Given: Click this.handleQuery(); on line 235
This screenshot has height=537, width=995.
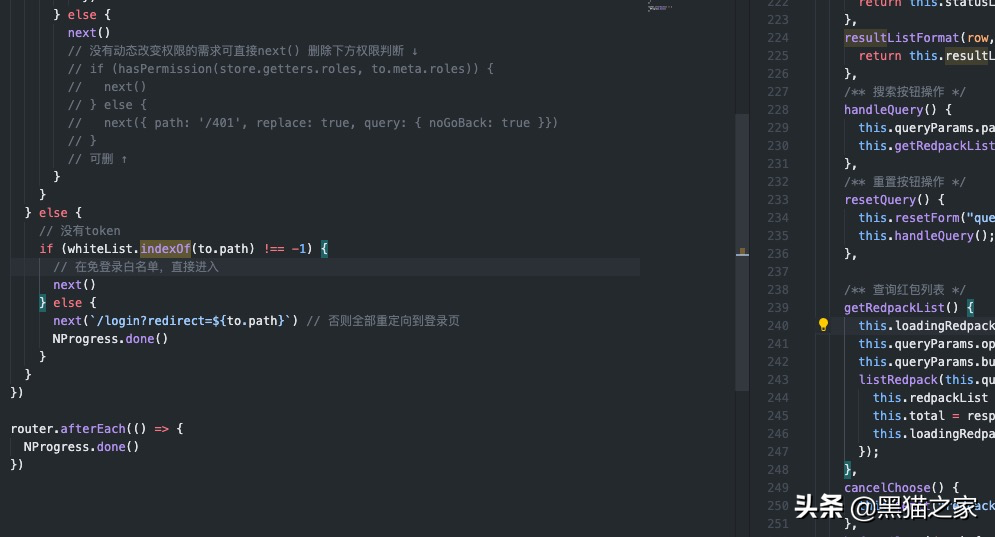Looking at the screenshot, I should coord(926,236).
